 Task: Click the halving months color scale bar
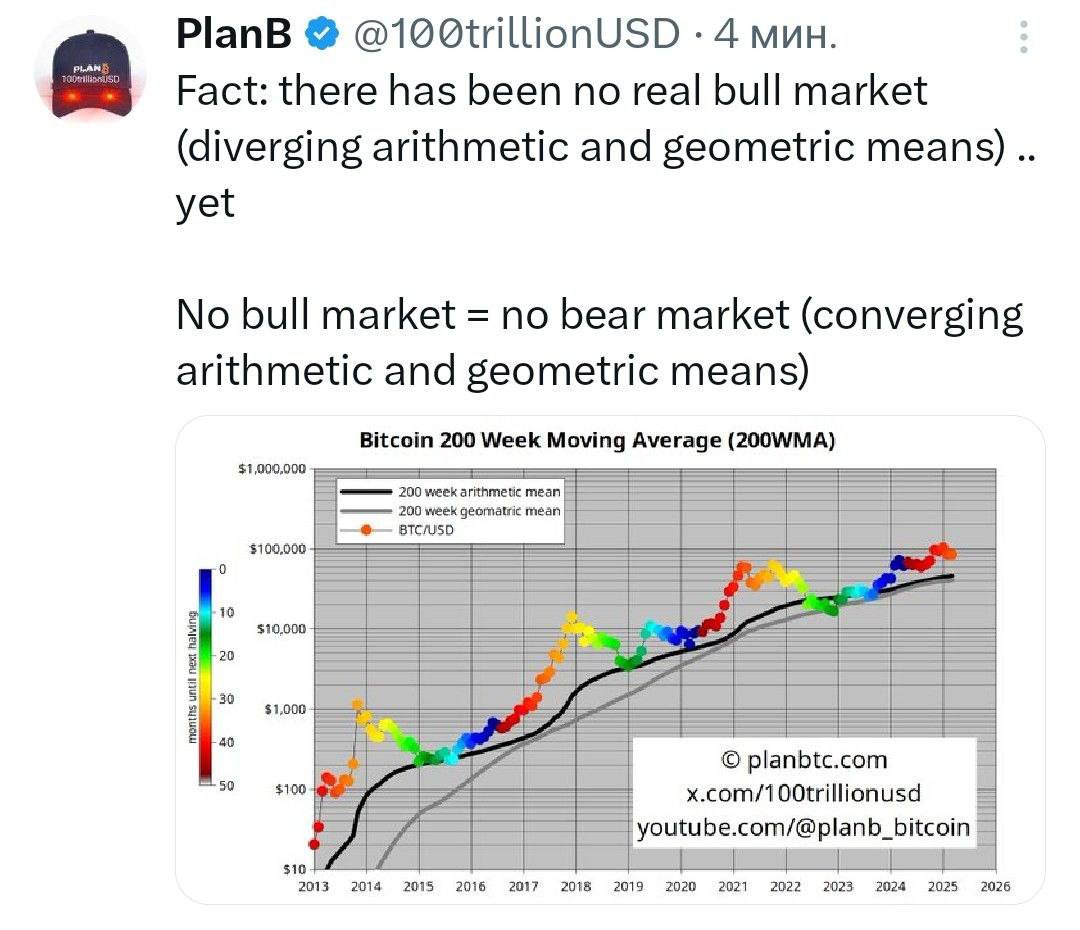[x=206, y=676]
